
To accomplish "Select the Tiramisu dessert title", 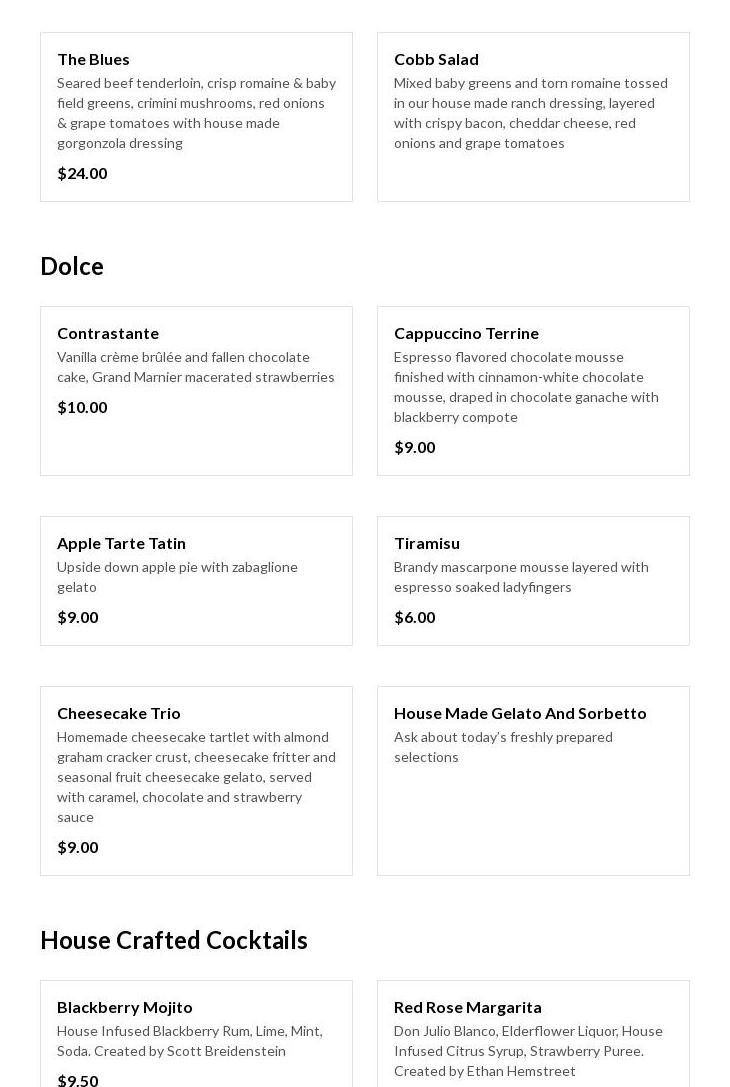I will (x=427, y=543).
